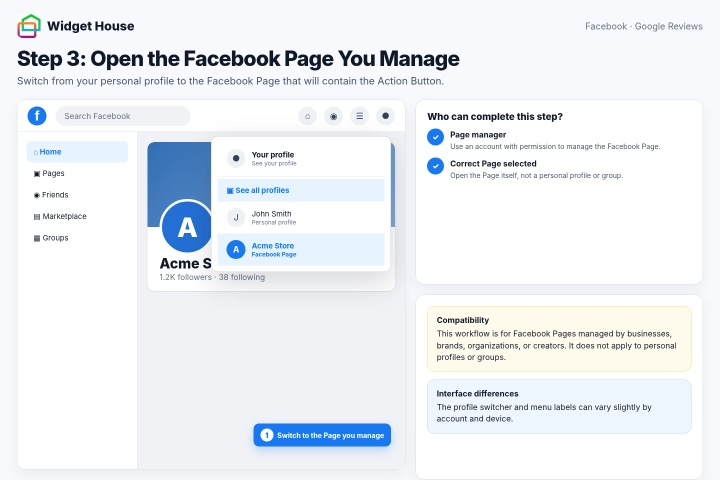The width and height of the screenshot is (720, 480).
Task: Open the account profile avatar icon
Action: [x=386, y=116]
